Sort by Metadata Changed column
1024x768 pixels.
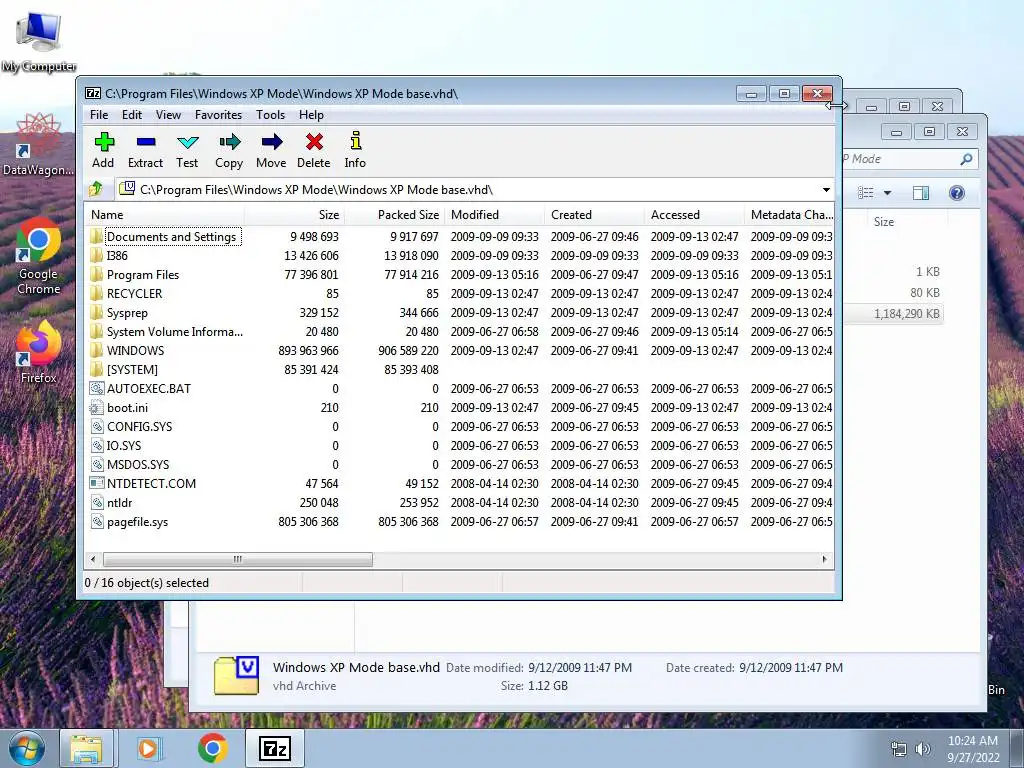tap(790, 215)
